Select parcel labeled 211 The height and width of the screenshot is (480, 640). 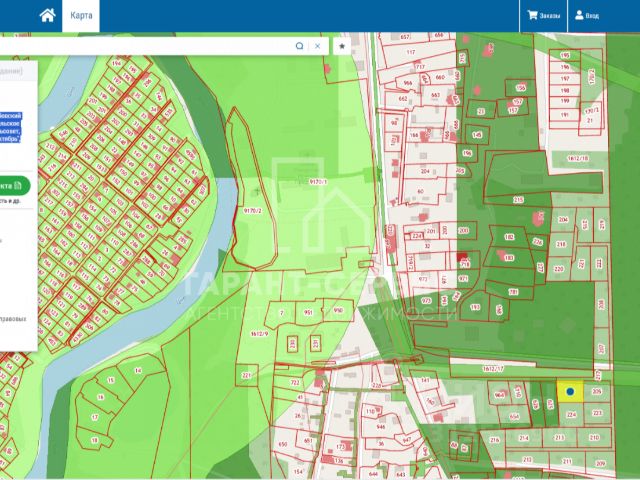click(x=567, y=461)
